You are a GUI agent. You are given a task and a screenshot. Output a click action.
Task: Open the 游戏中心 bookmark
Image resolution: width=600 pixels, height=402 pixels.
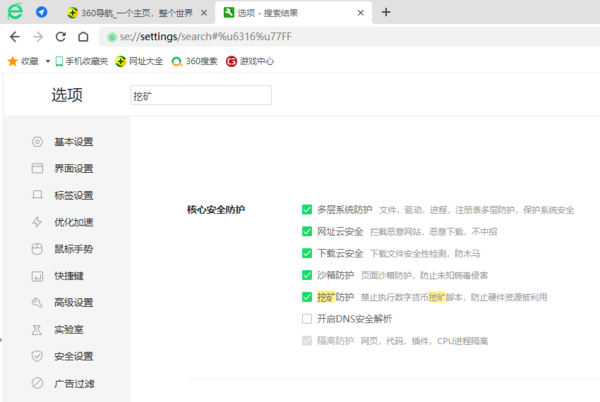point(250,61)
